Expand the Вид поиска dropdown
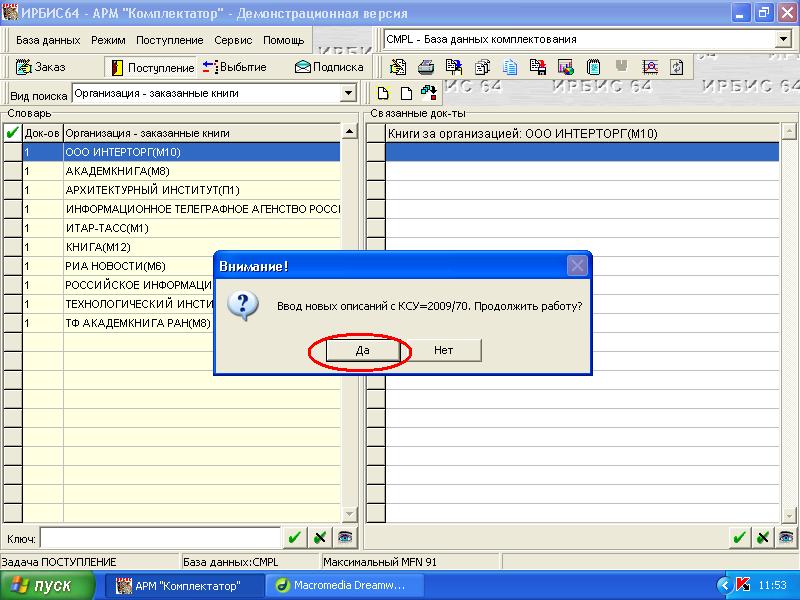 348,94
